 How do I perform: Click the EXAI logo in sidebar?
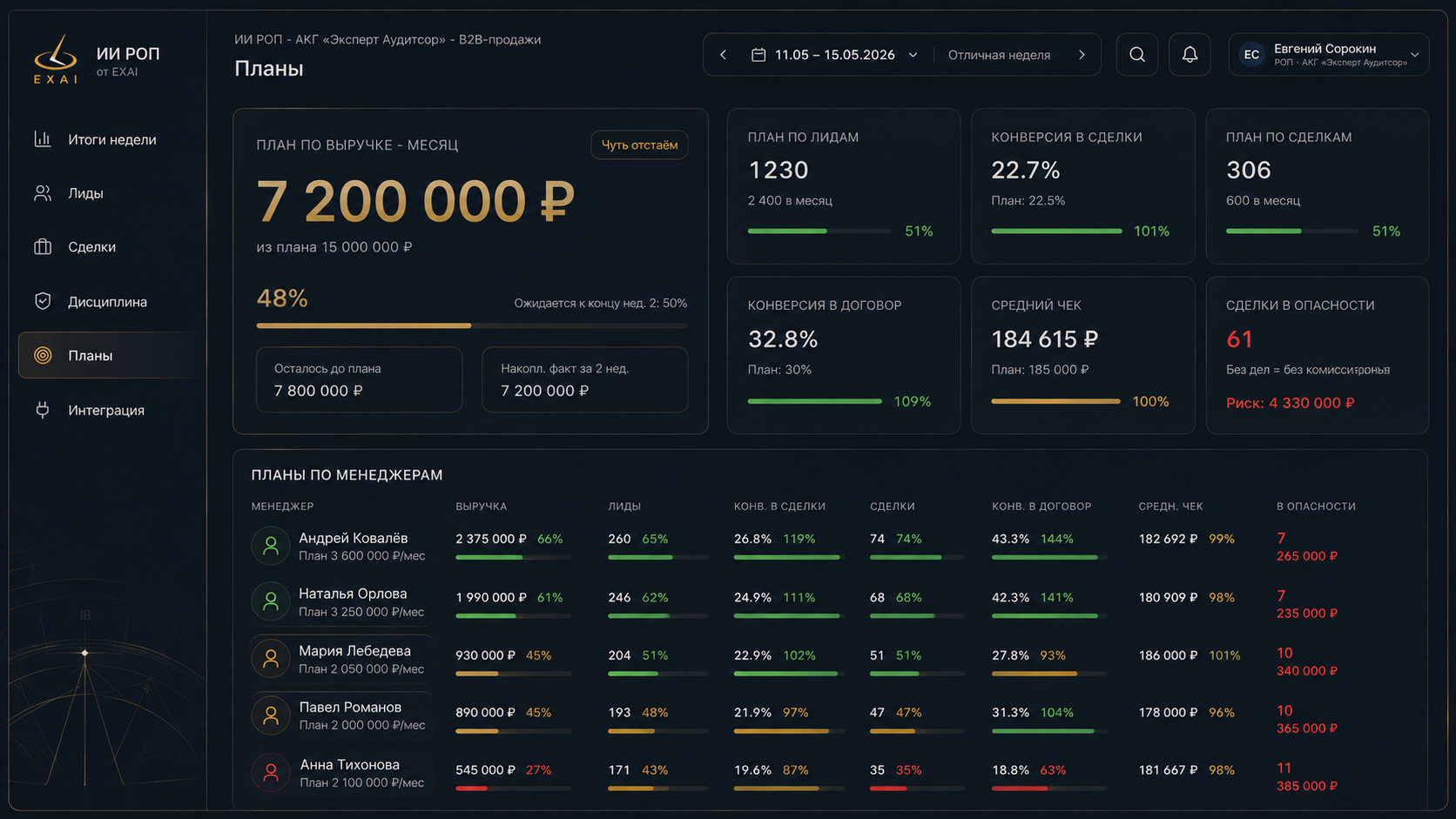pos(56,59)
